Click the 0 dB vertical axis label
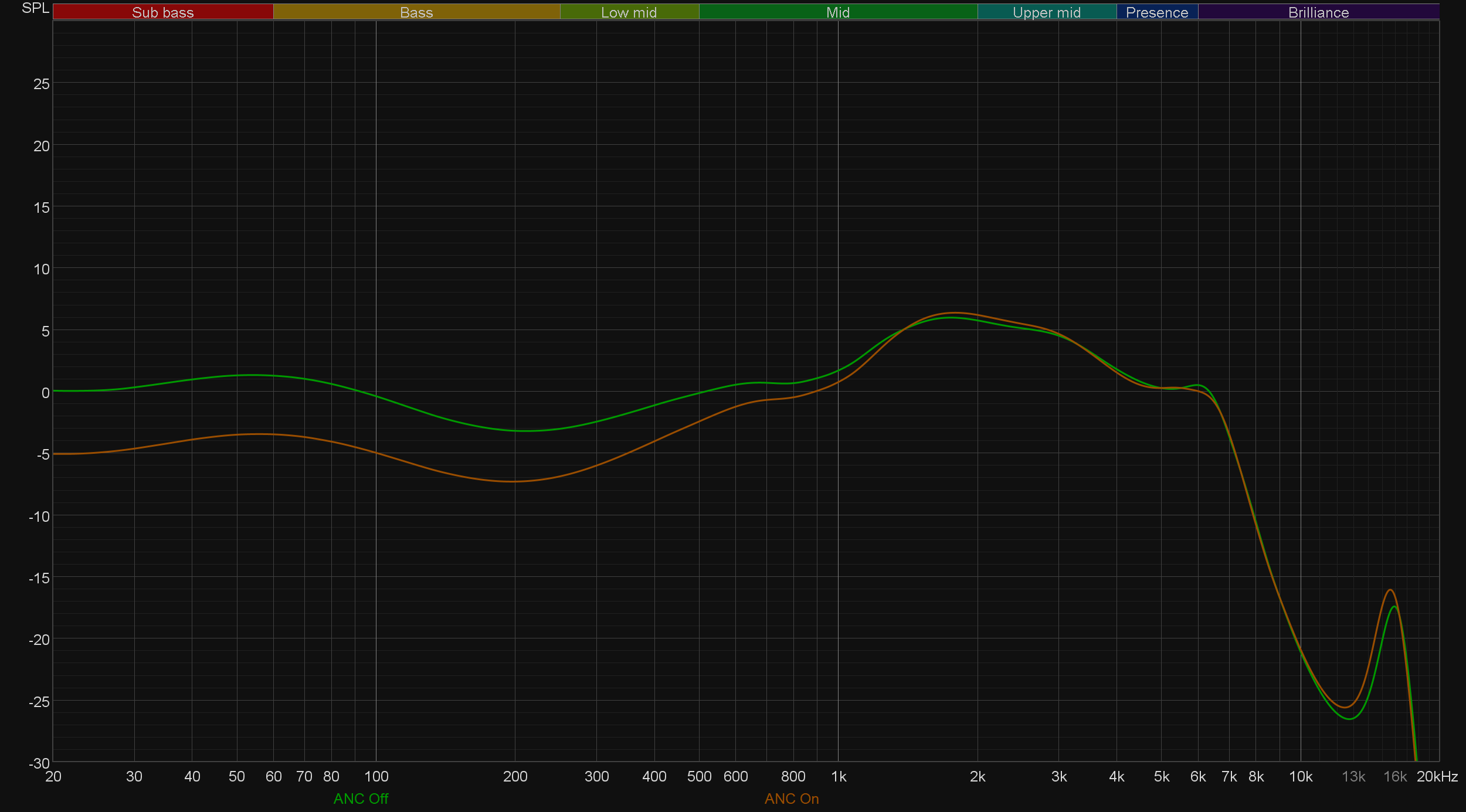 click(45, 393)
